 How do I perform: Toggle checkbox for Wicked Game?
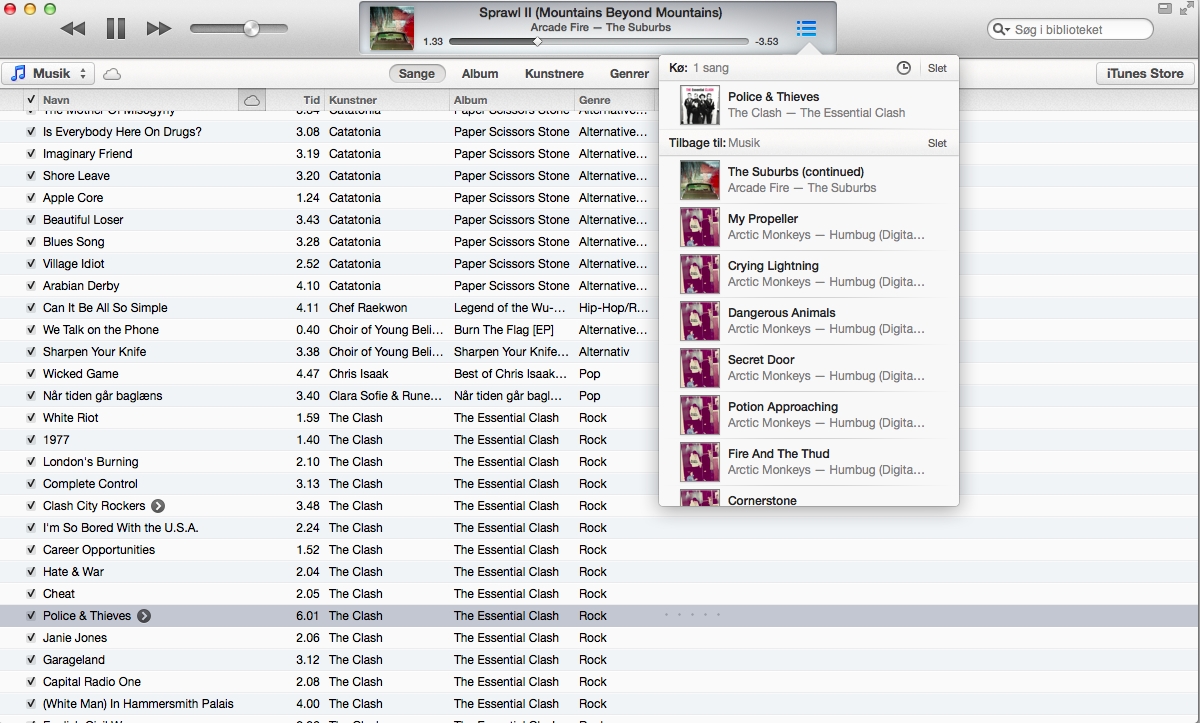[x=31, y=374]
